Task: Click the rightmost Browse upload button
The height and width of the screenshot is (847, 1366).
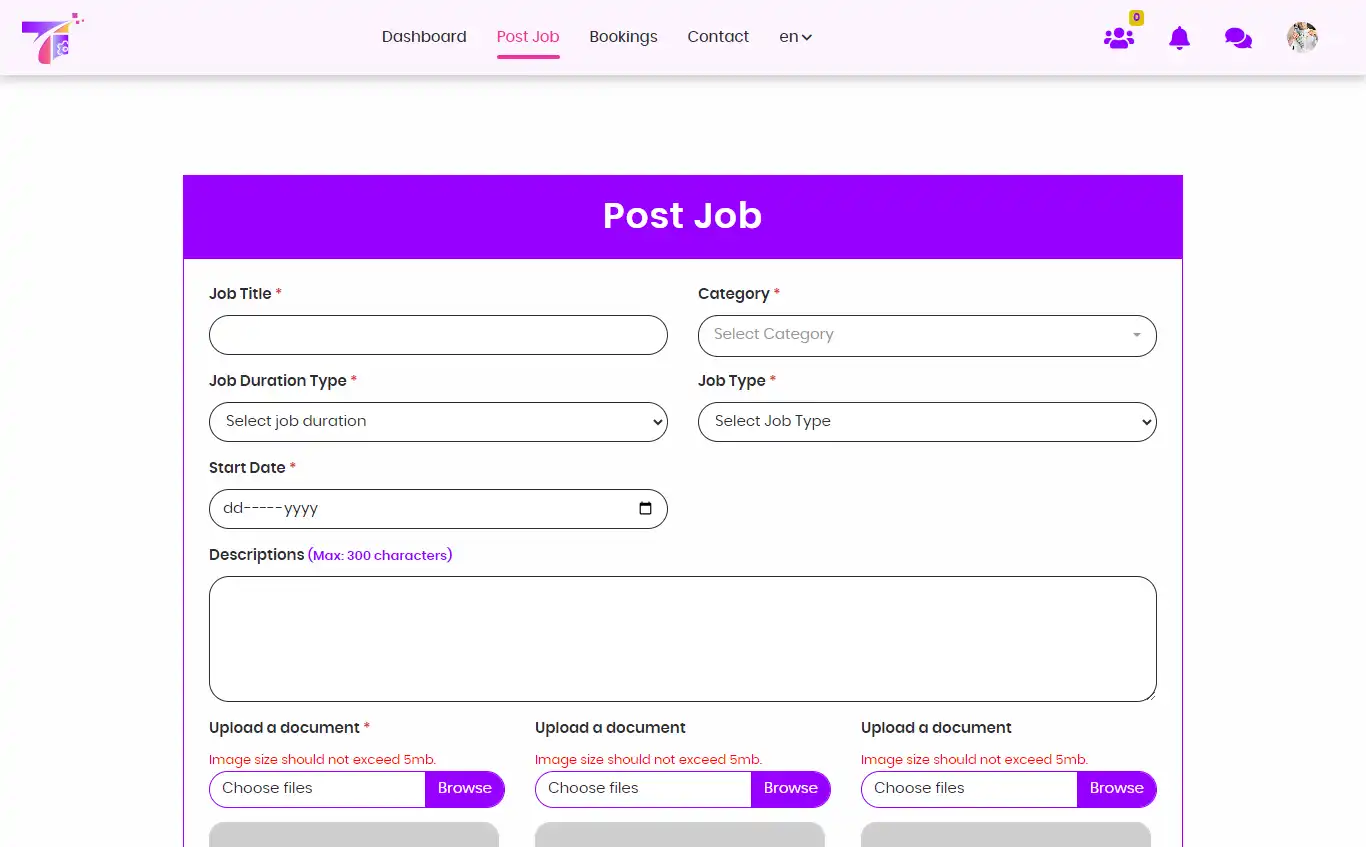Action: (1117, 789)
